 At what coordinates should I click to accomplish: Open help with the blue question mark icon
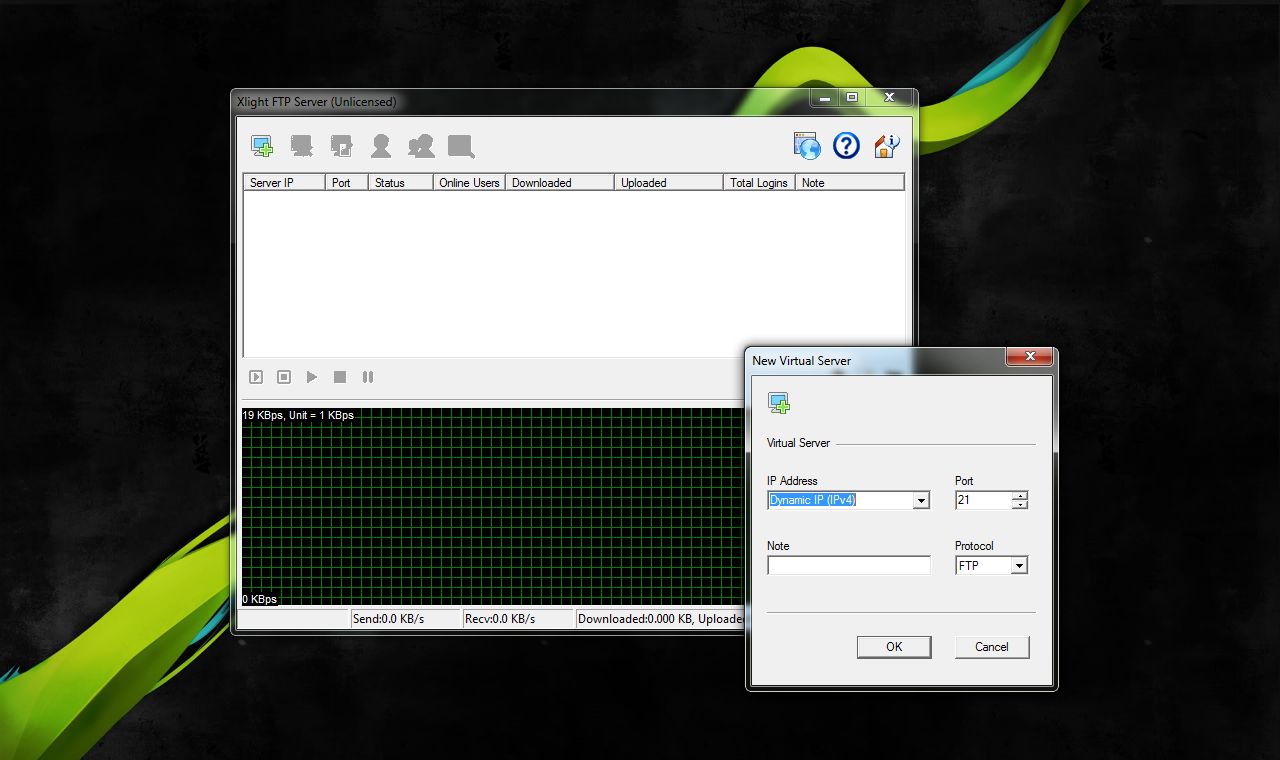tap(846, 146)
